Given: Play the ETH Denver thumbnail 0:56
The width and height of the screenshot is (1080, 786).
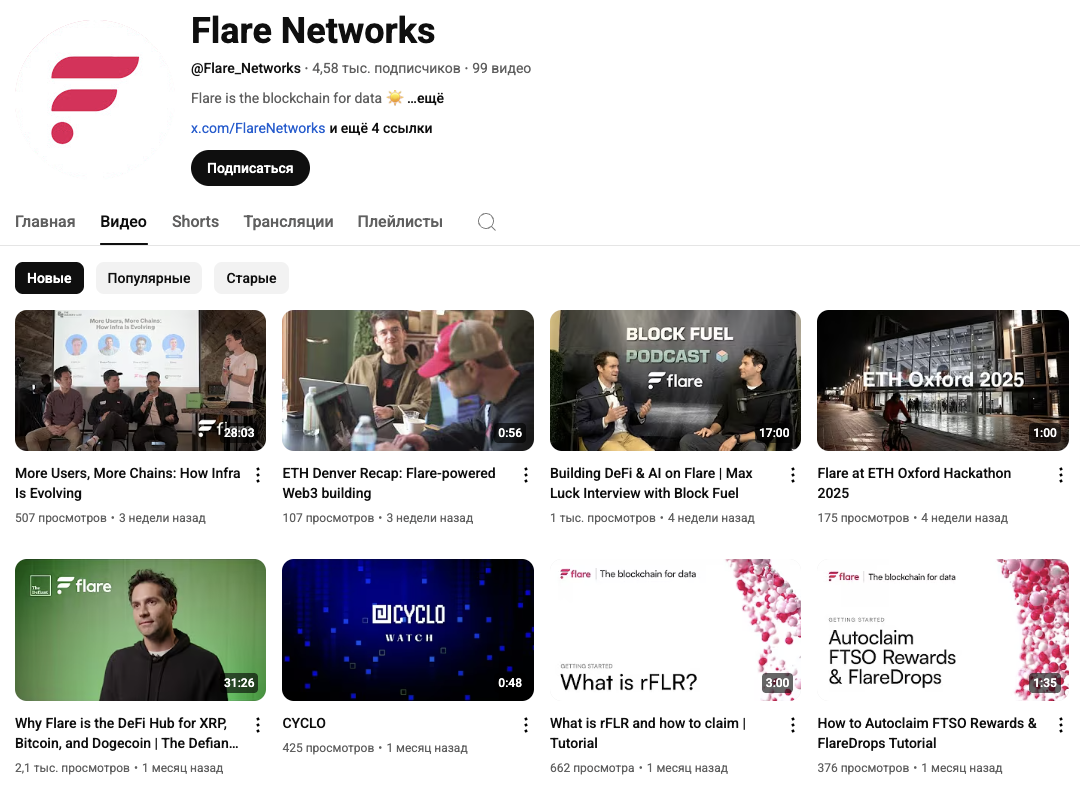Looking at the screenshot, I should 408,380.
